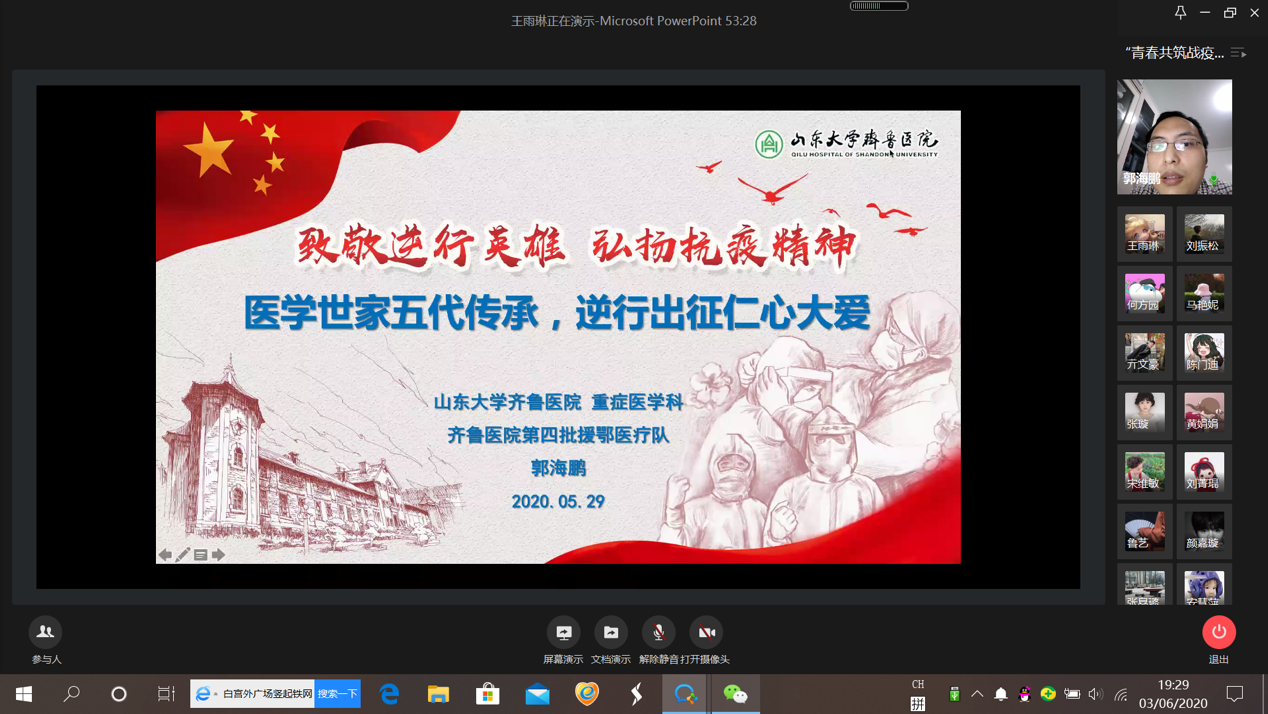Image resolution: width=1268 pixels, height=714 pixels.
Task: Open the taskbar volume control
Action: 1095,694
